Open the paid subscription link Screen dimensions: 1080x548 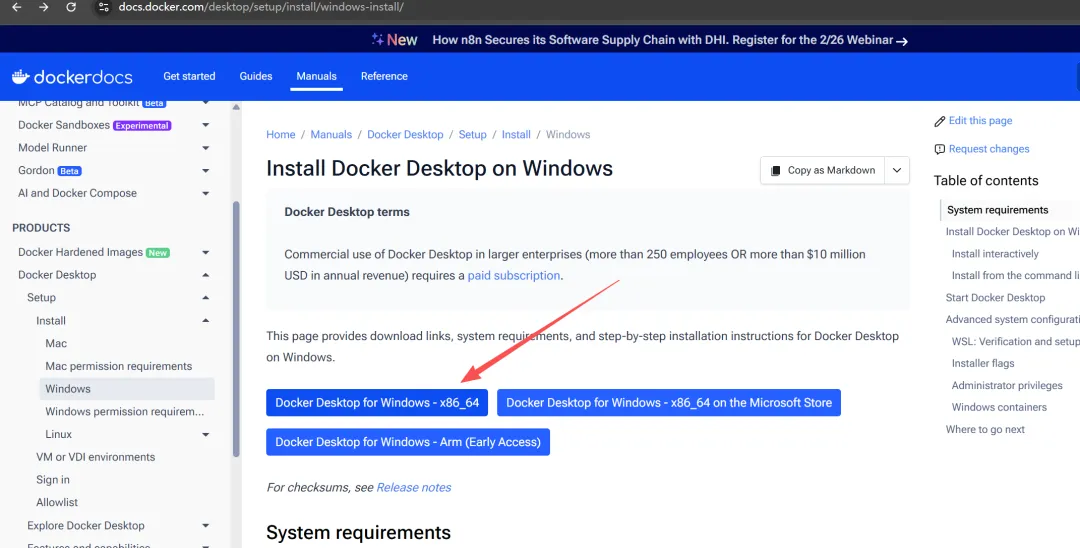click(514, 276)
